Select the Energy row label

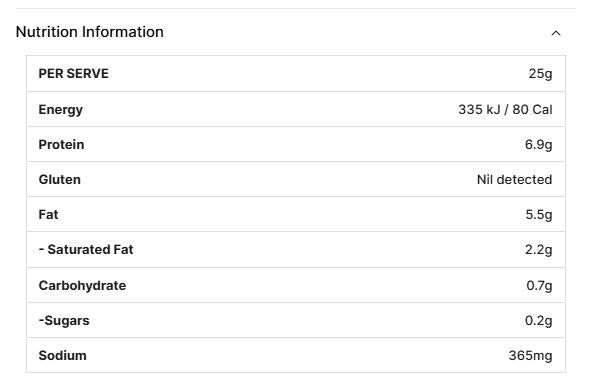pyautogui.click(x=61, y=110)
